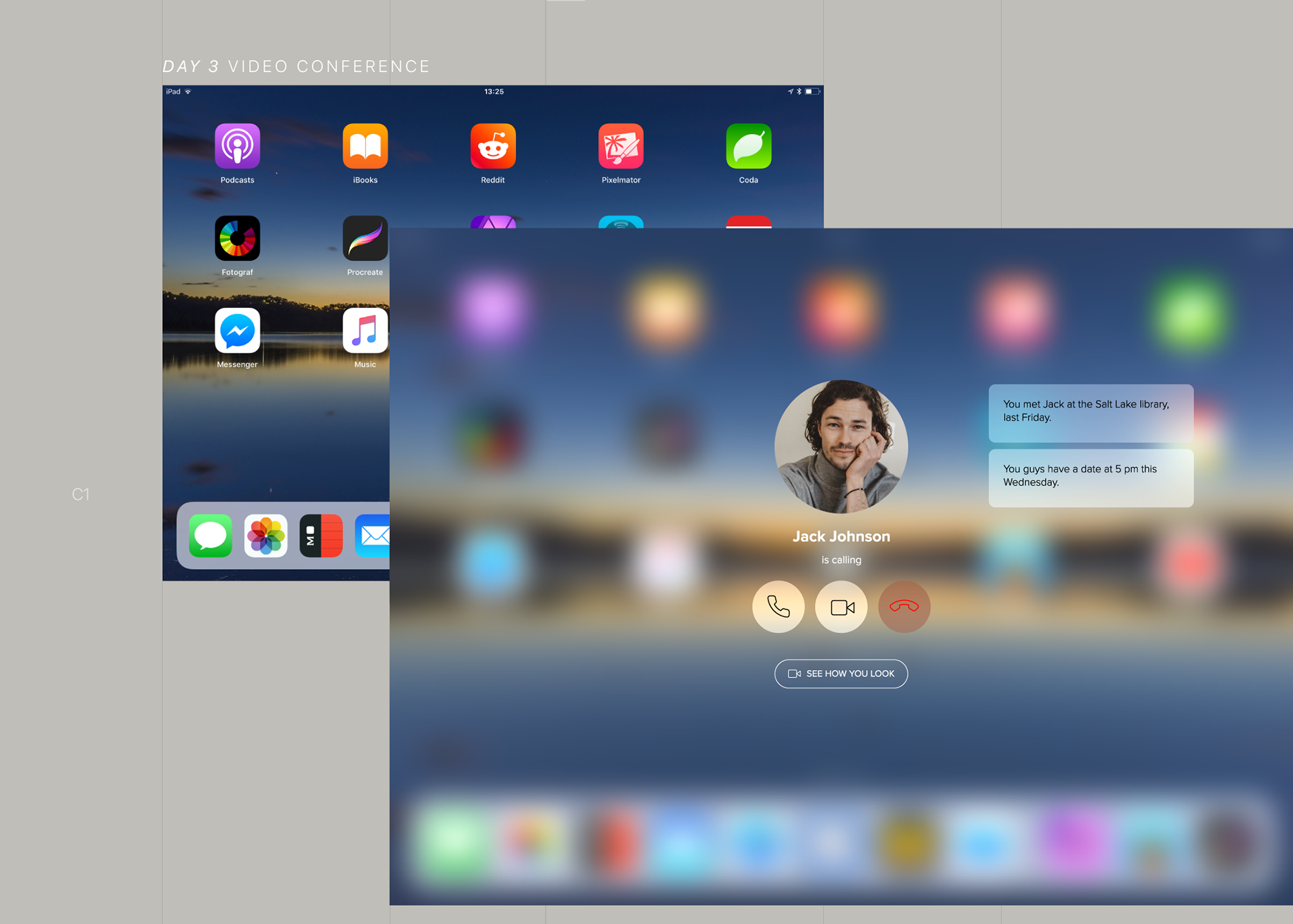The image size is (1293, 924).
Task: Tap Jack Johnson's profile photo
Action: (841, 447)
